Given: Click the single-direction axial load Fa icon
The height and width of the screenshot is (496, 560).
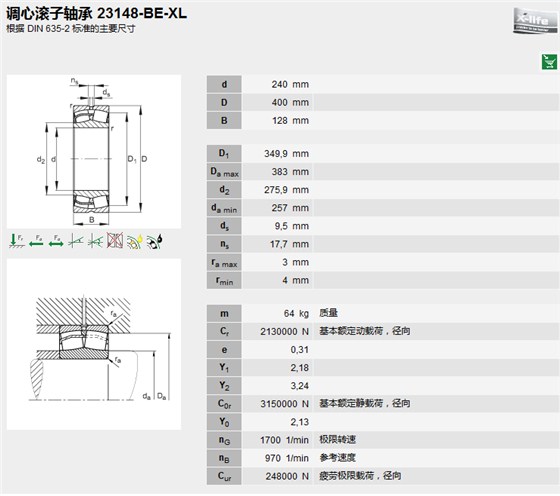Looking at the screenshot, I should tap(36, 241).
